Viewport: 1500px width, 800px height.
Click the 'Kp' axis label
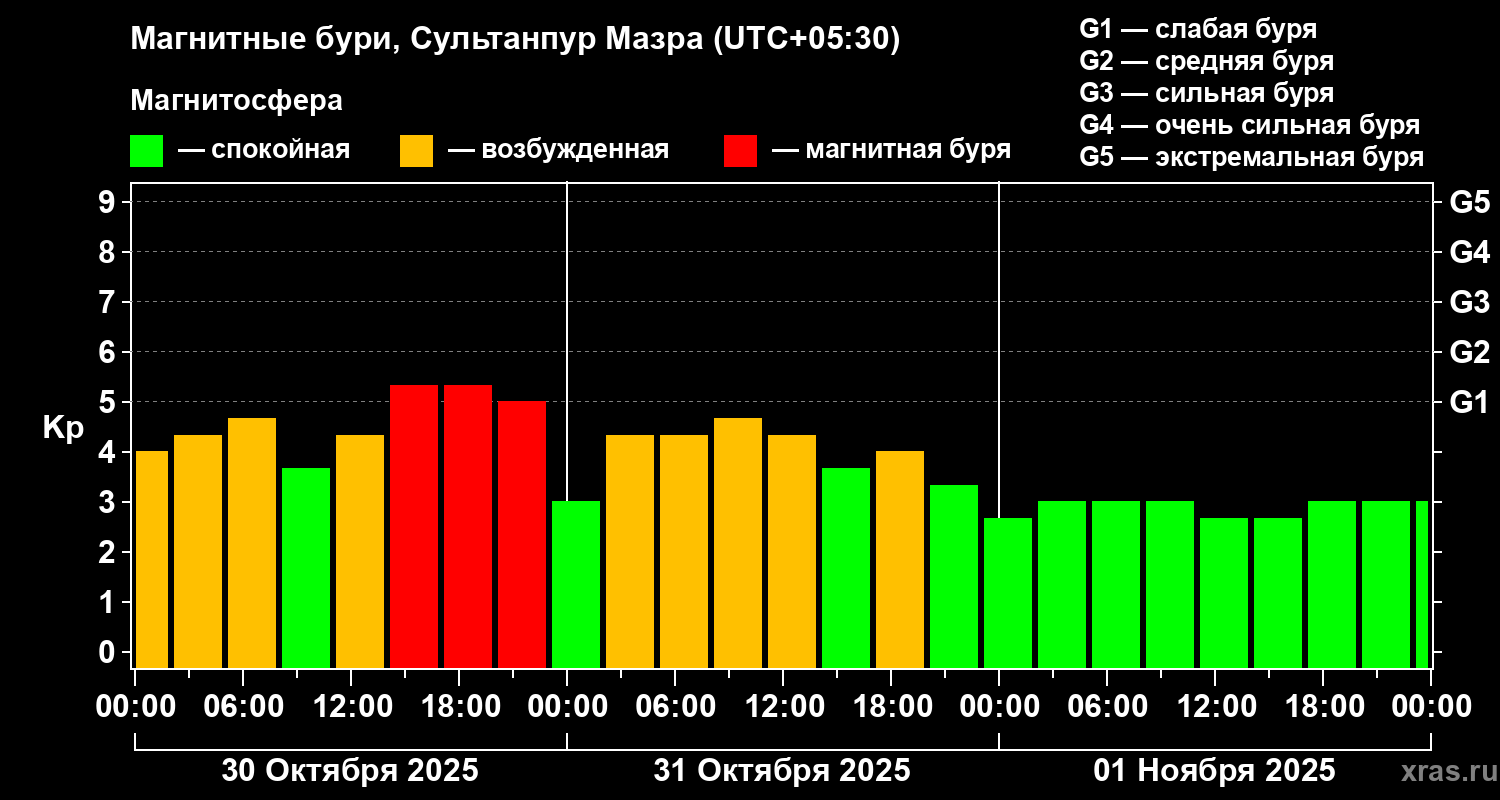click(63, 428)
